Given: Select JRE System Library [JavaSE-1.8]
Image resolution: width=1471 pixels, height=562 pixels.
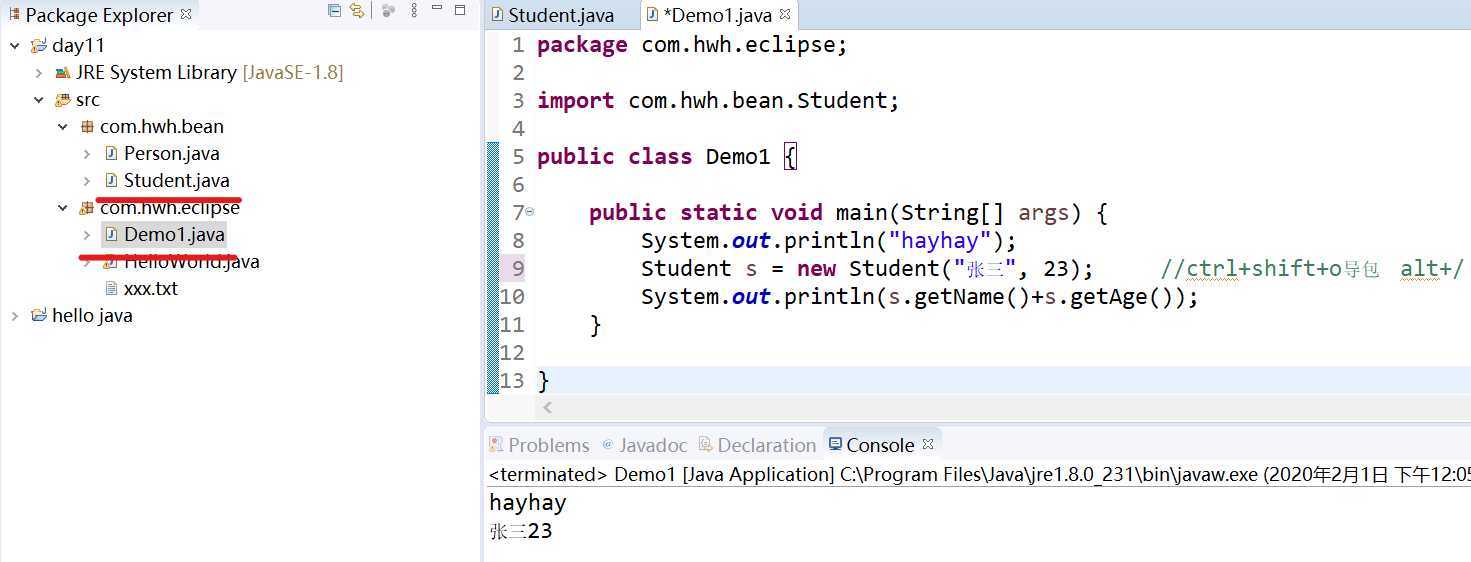Looking at the screenshot, I should point(209,73).
